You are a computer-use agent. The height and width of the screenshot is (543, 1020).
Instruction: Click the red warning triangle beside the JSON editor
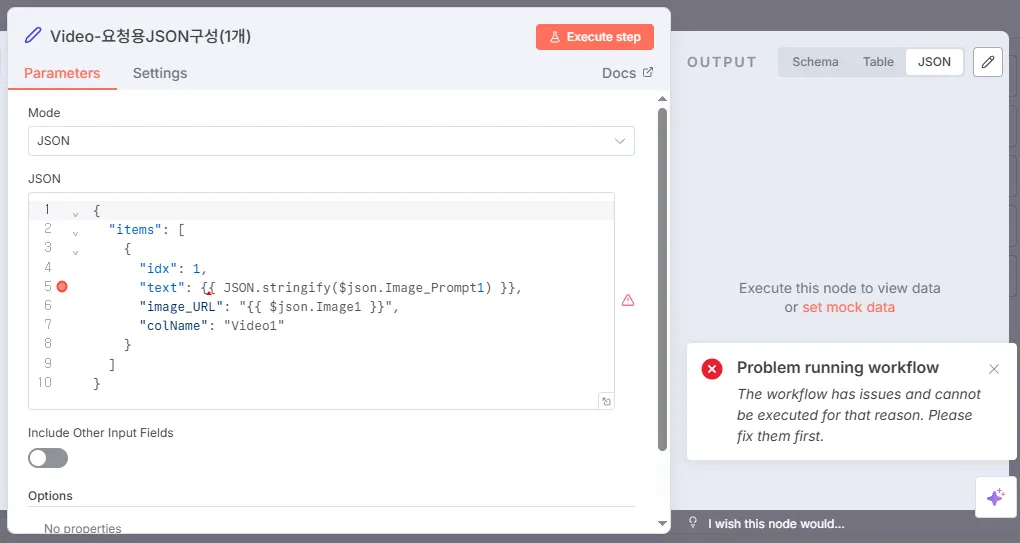pos(628,300)
